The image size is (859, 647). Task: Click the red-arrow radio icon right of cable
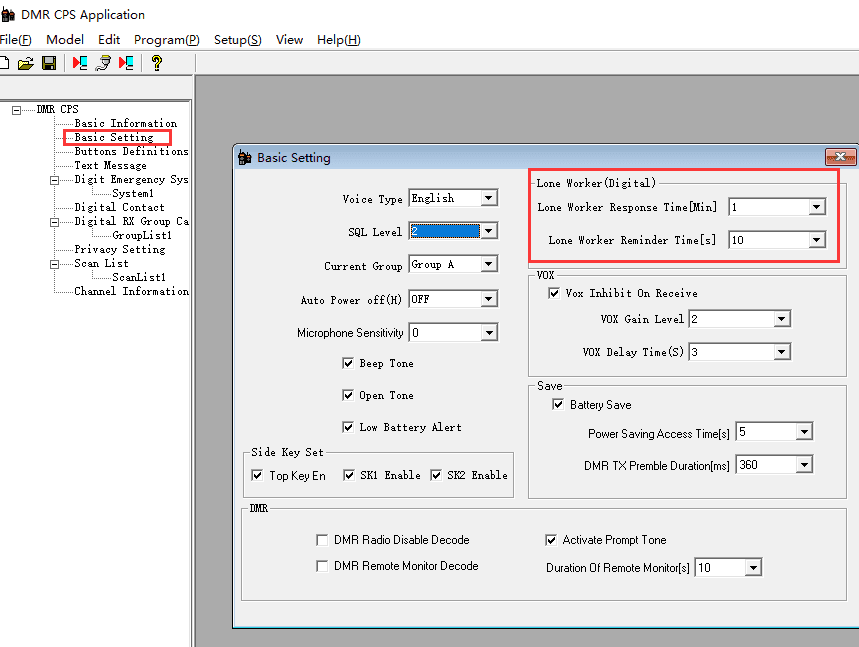(x=126, y=63)
